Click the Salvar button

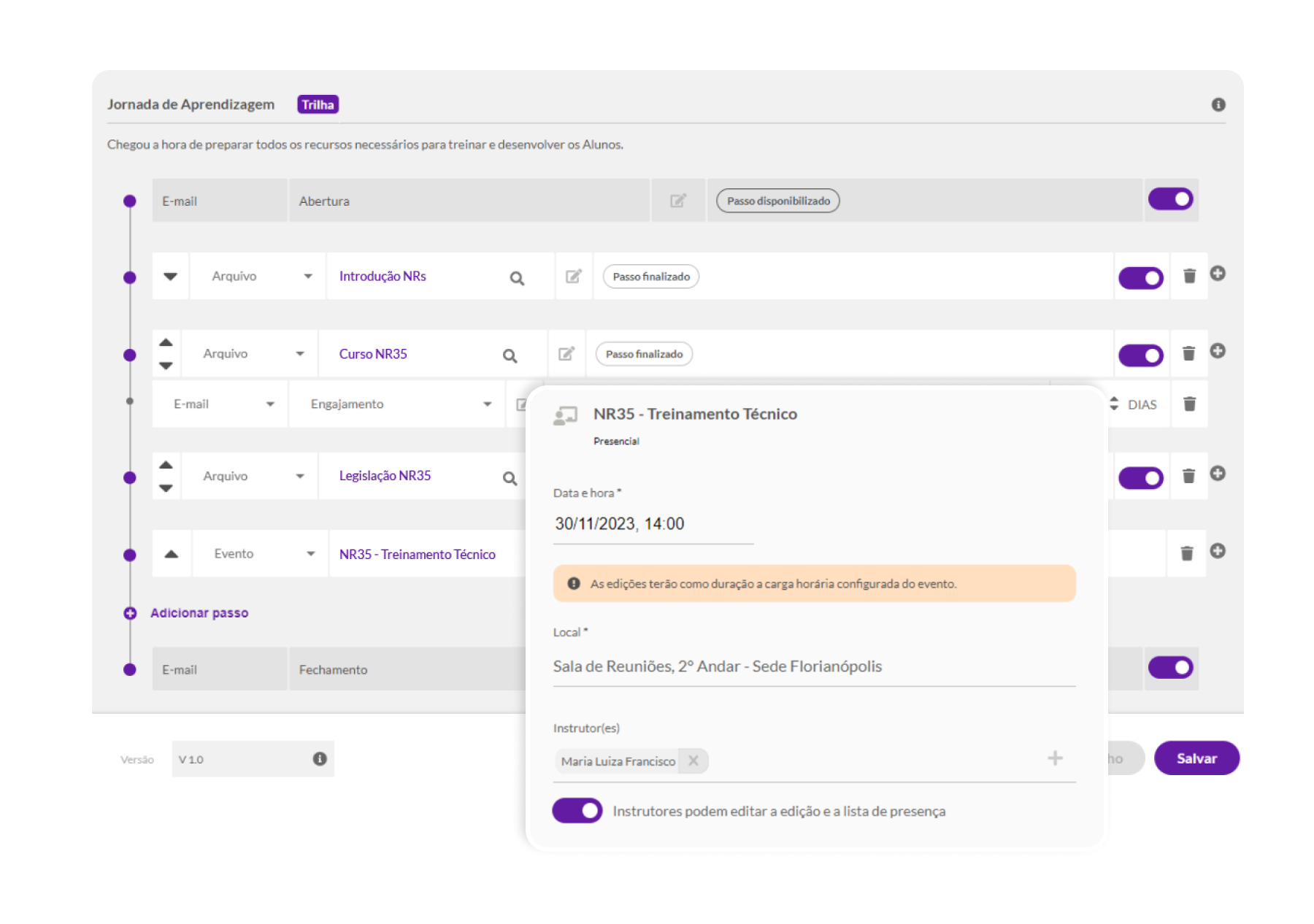[x=1196, y=758]
